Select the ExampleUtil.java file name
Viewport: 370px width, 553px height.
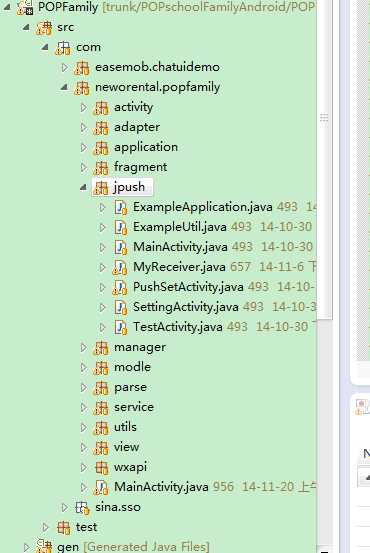coord(180,227)
